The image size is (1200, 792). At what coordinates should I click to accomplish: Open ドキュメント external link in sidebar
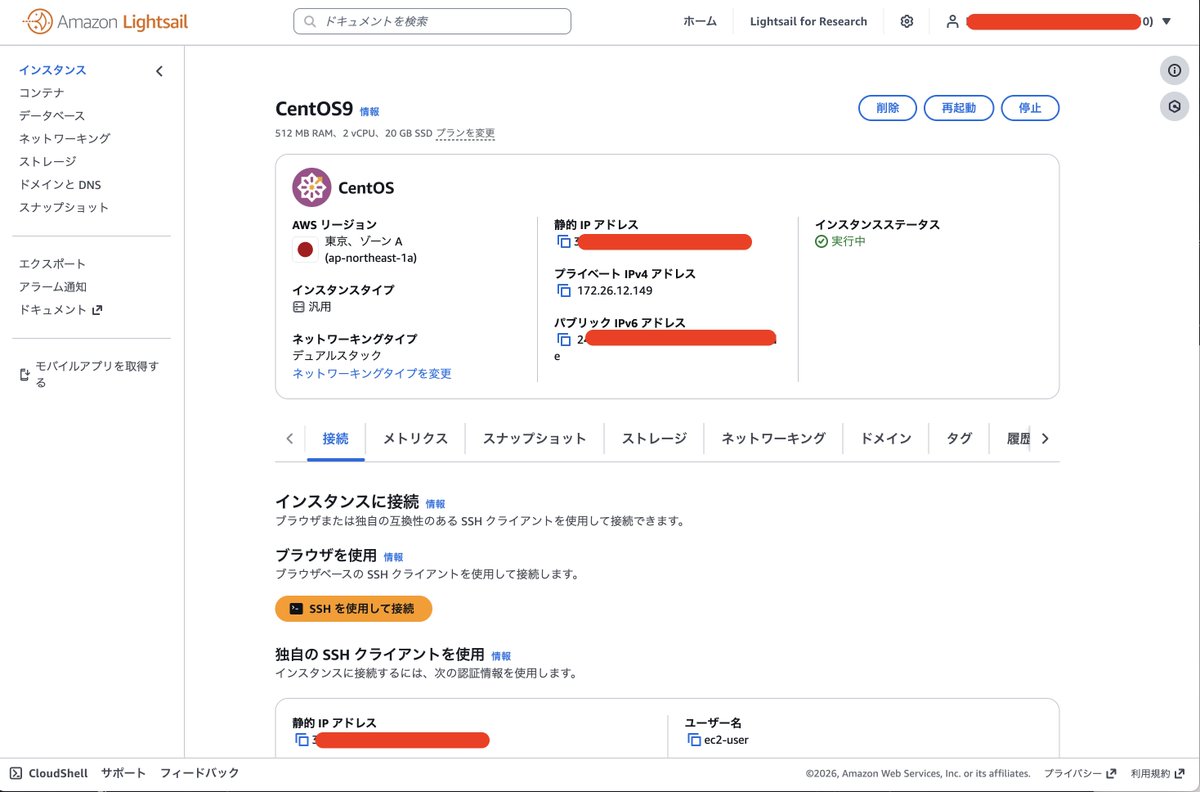60,310
